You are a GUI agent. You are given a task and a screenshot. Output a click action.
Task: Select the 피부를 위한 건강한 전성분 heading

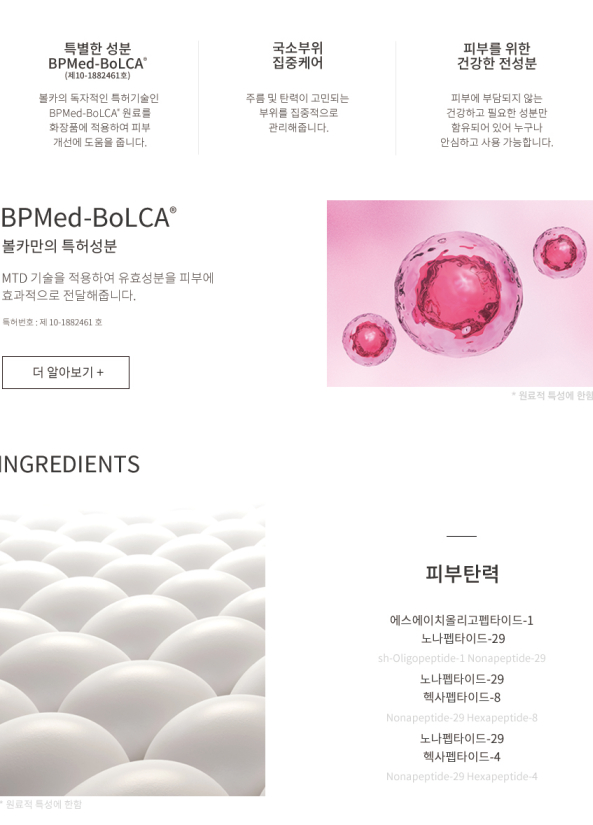click(497, 56)
